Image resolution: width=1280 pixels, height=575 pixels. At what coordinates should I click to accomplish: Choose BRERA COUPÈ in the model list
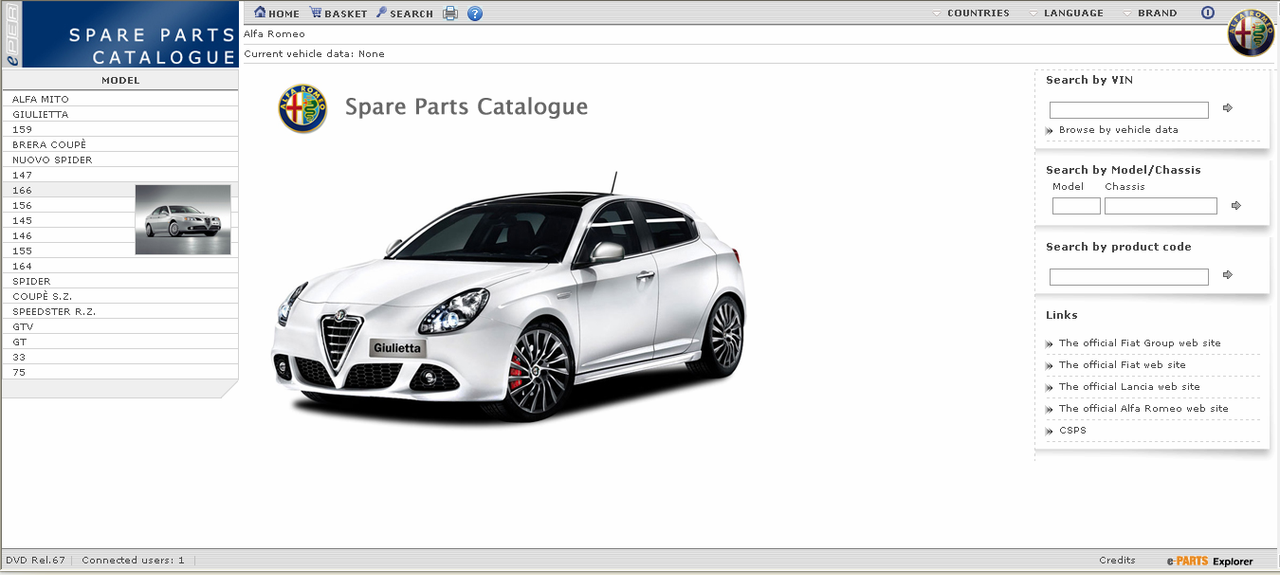49,145
